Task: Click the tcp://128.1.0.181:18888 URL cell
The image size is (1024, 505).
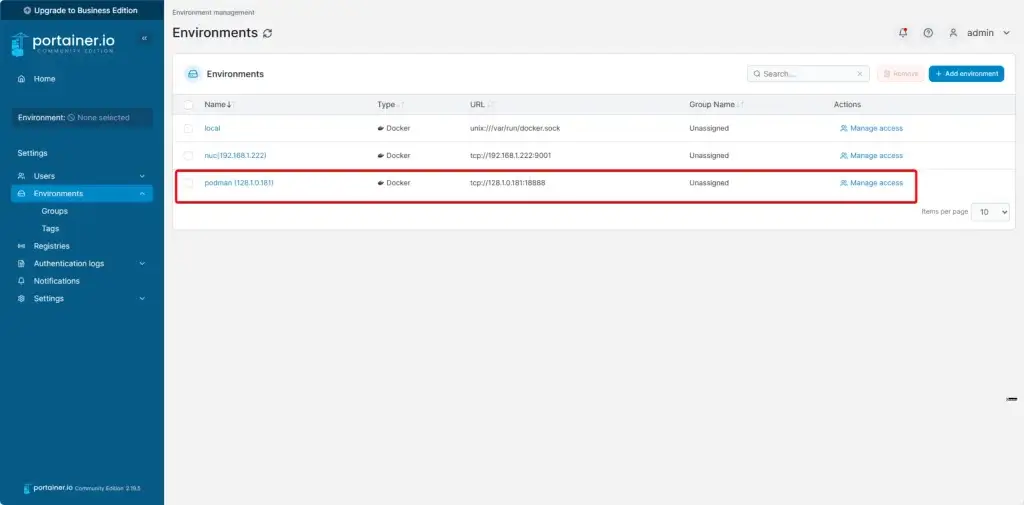Action: click(507, 184)
